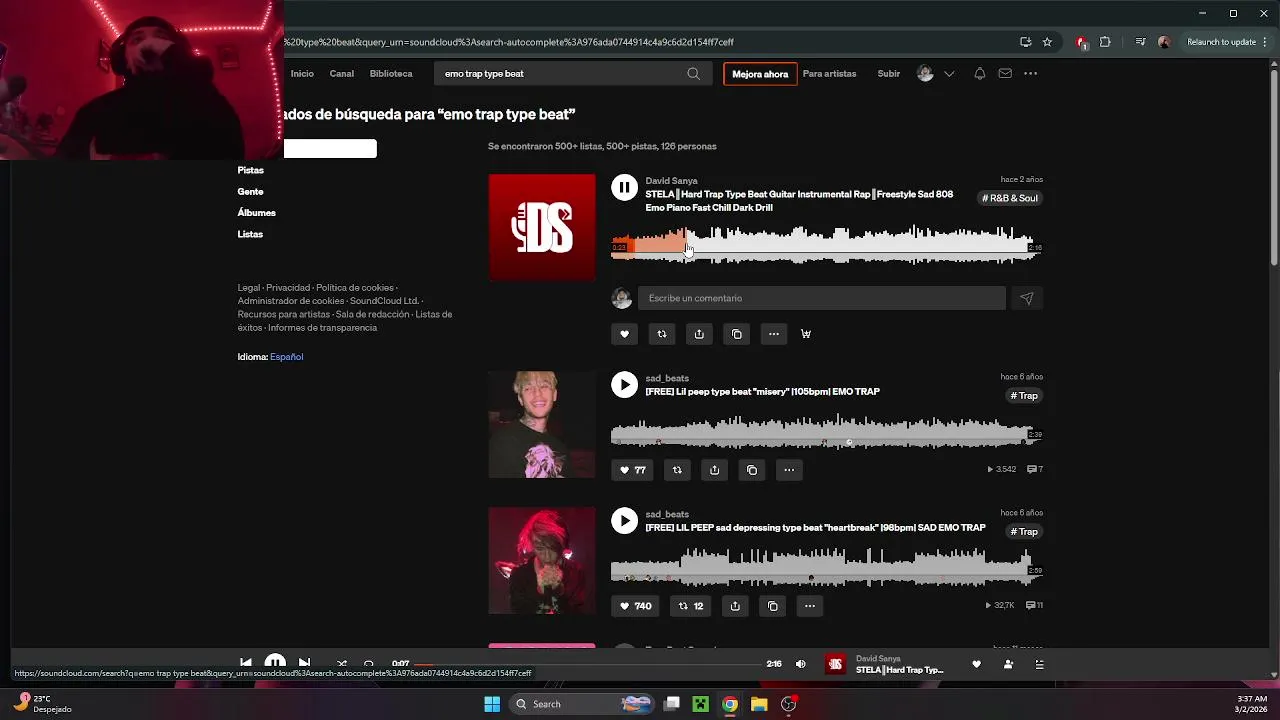Image resolution: width=1280 pixels, height=720 pixels.
Task: Click the Subir upload link
Action: [888, 74]
